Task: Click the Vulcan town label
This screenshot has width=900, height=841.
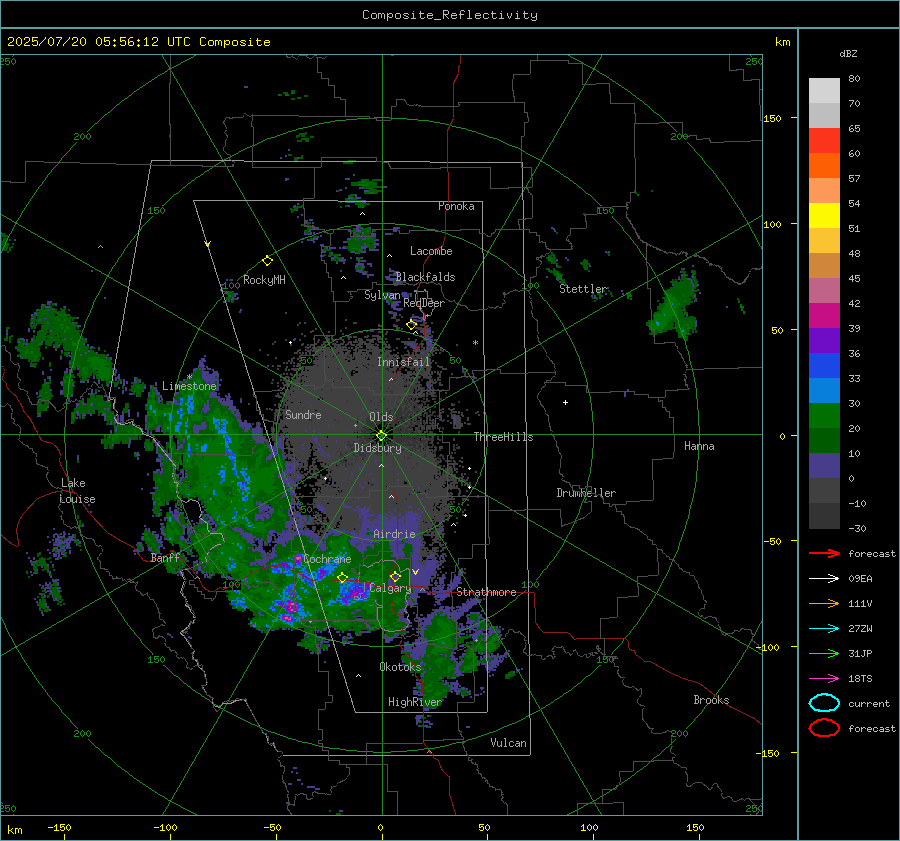Action: coord(509,743)
